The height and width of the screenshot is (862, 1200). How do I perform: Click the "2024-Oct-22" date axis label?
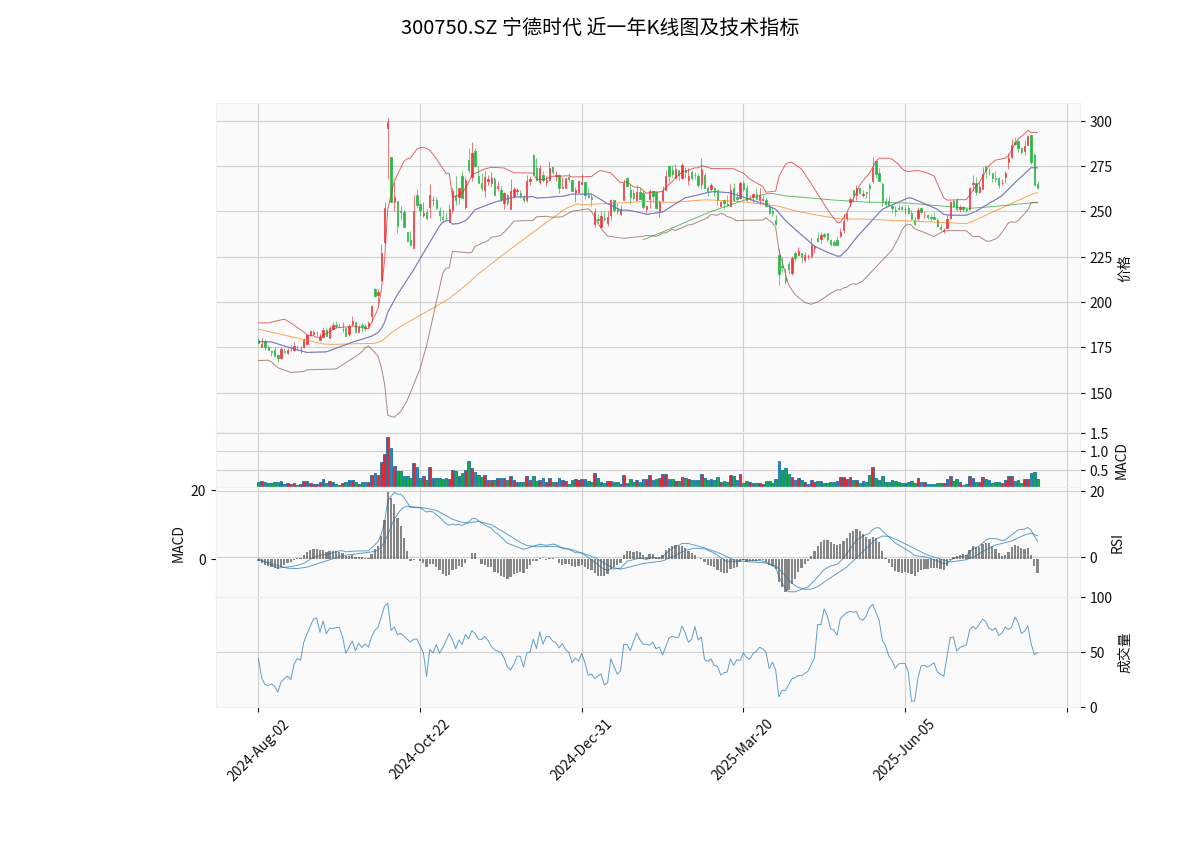coord(420,750)
